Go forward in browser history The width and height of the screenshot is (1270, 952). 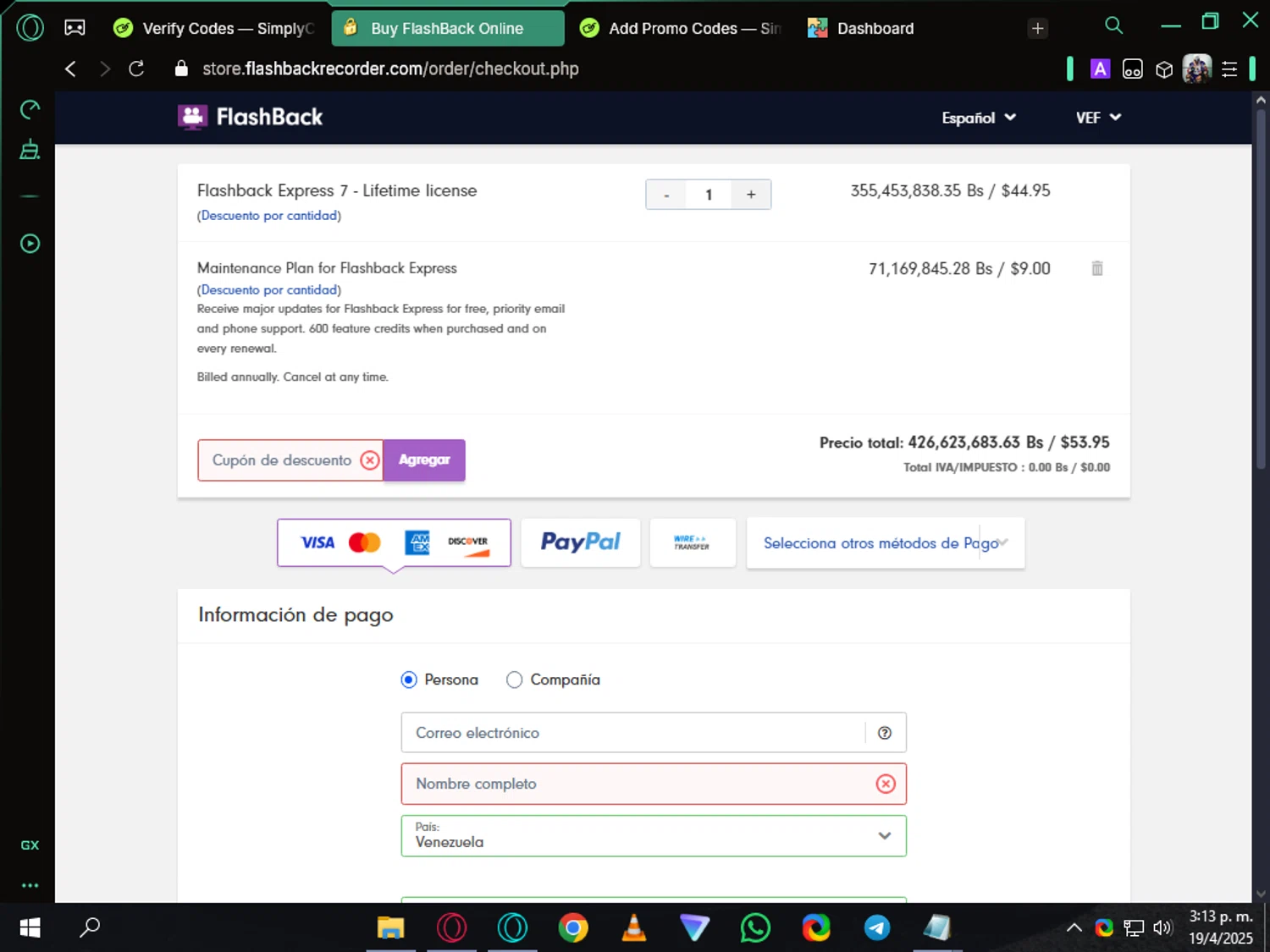tap(104, 69)
